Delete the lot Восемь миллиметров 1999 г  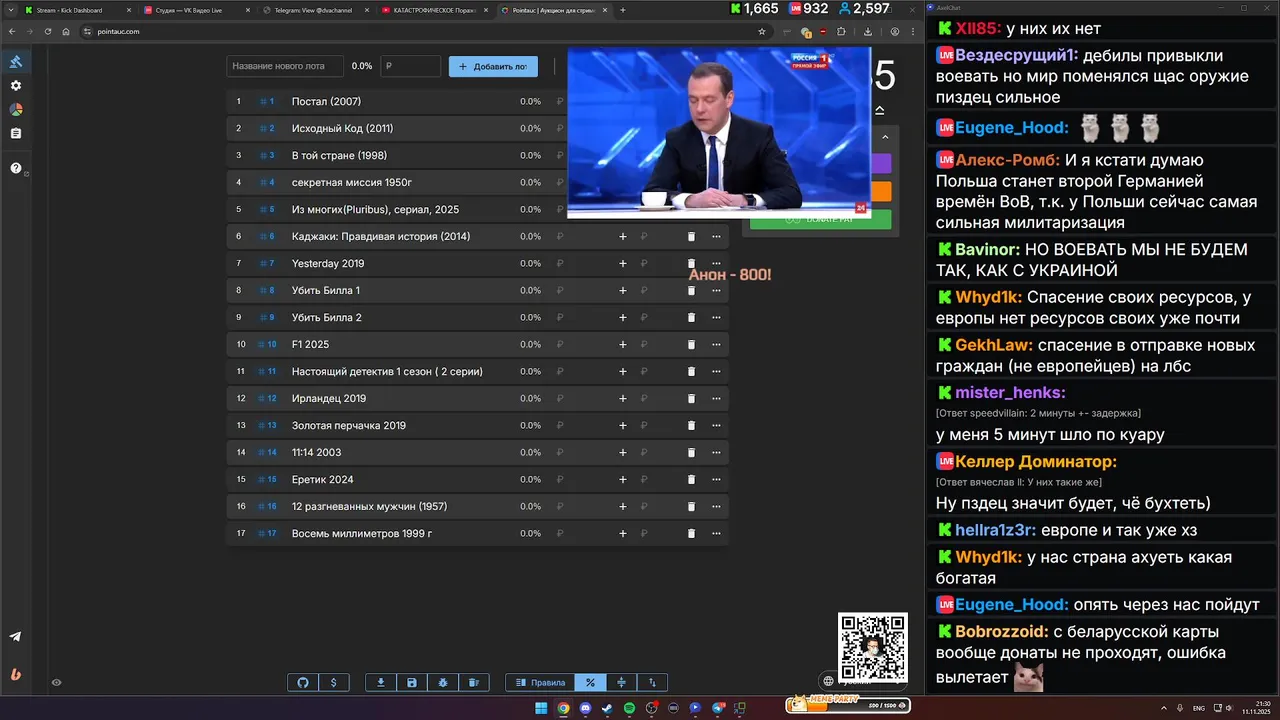[690, 534]
